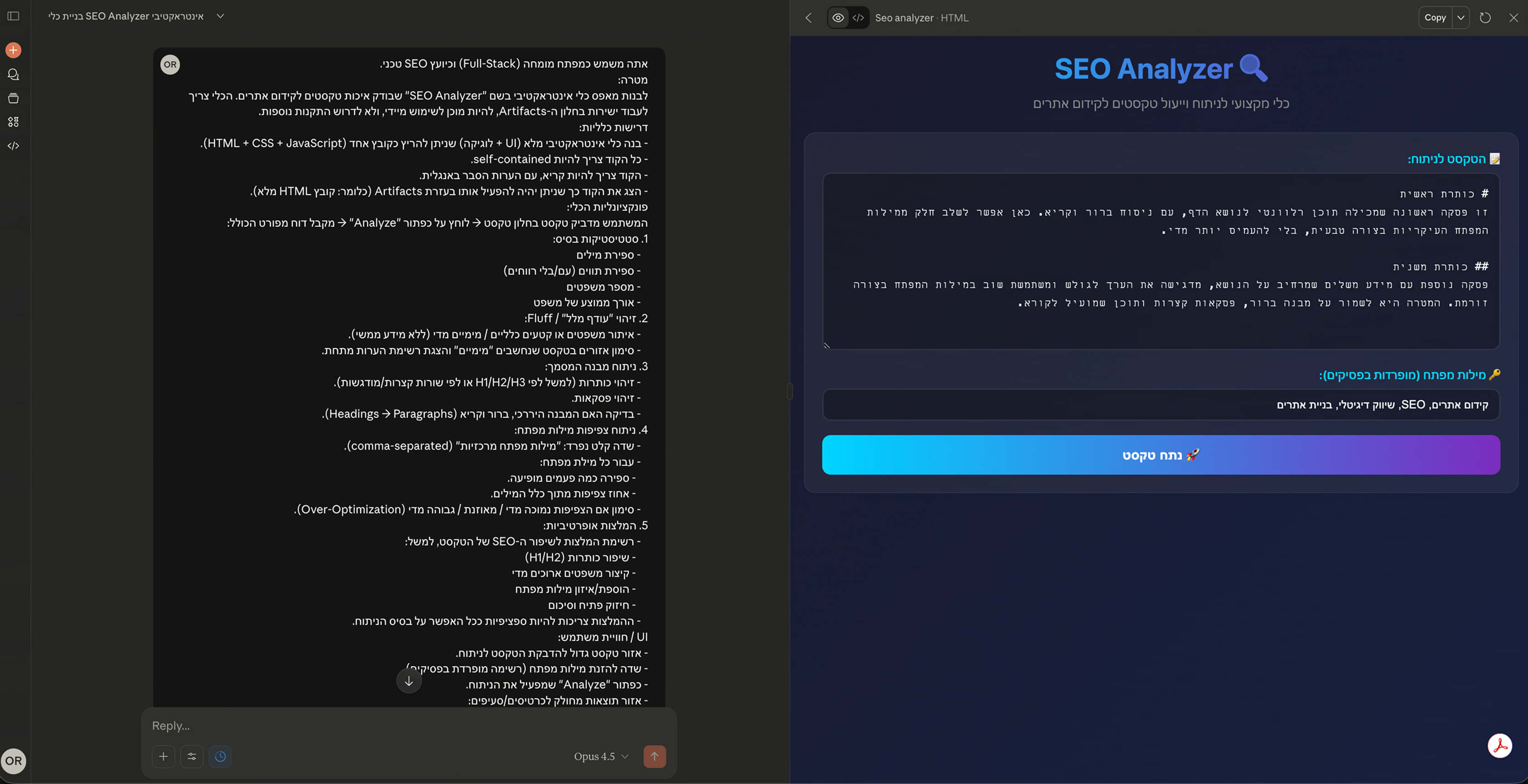Open the Copy options dropdown arrow
This screenshot has height=784, width=1528.
pyautogui.click(x=1461, y=18)
